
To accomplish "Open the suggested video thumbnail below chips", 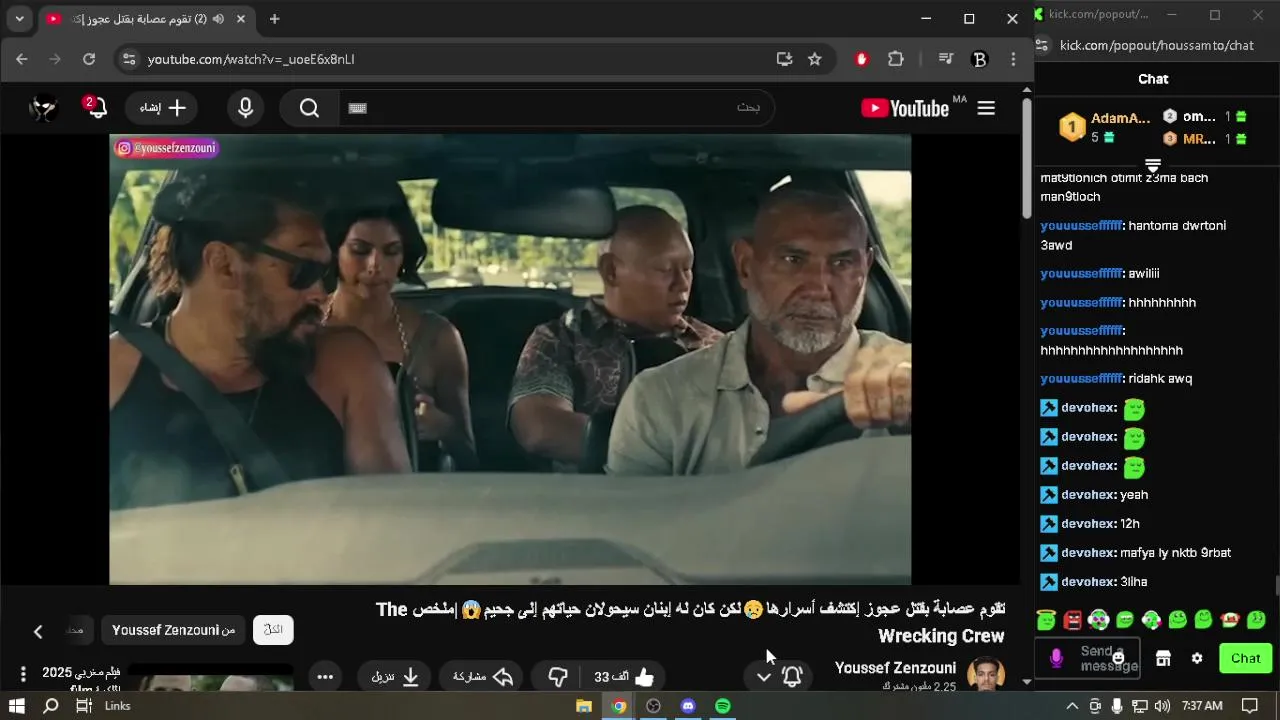I will click(211, 679).
